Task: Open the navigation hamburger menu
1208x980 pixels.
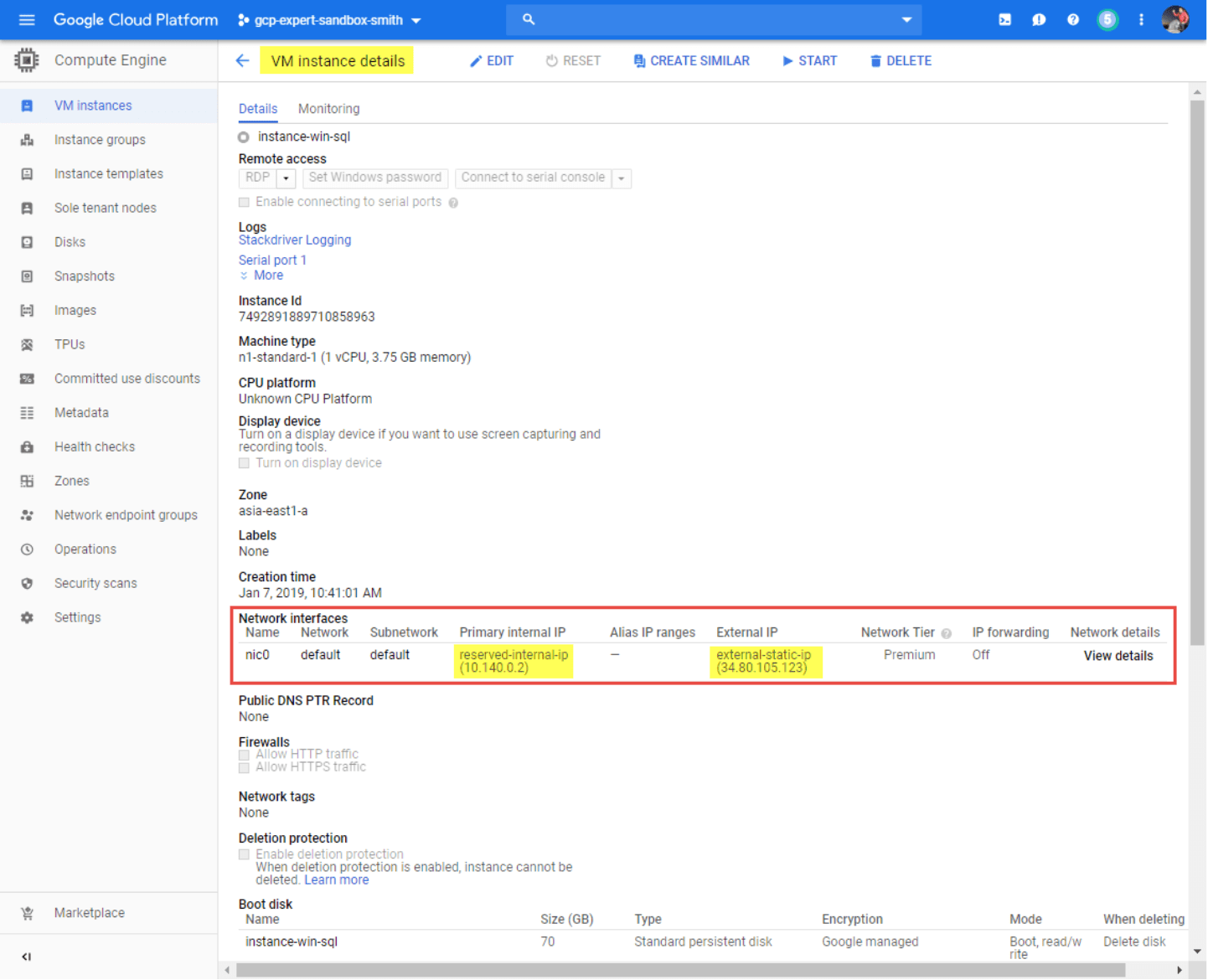Action: click(x=26, y=19)
